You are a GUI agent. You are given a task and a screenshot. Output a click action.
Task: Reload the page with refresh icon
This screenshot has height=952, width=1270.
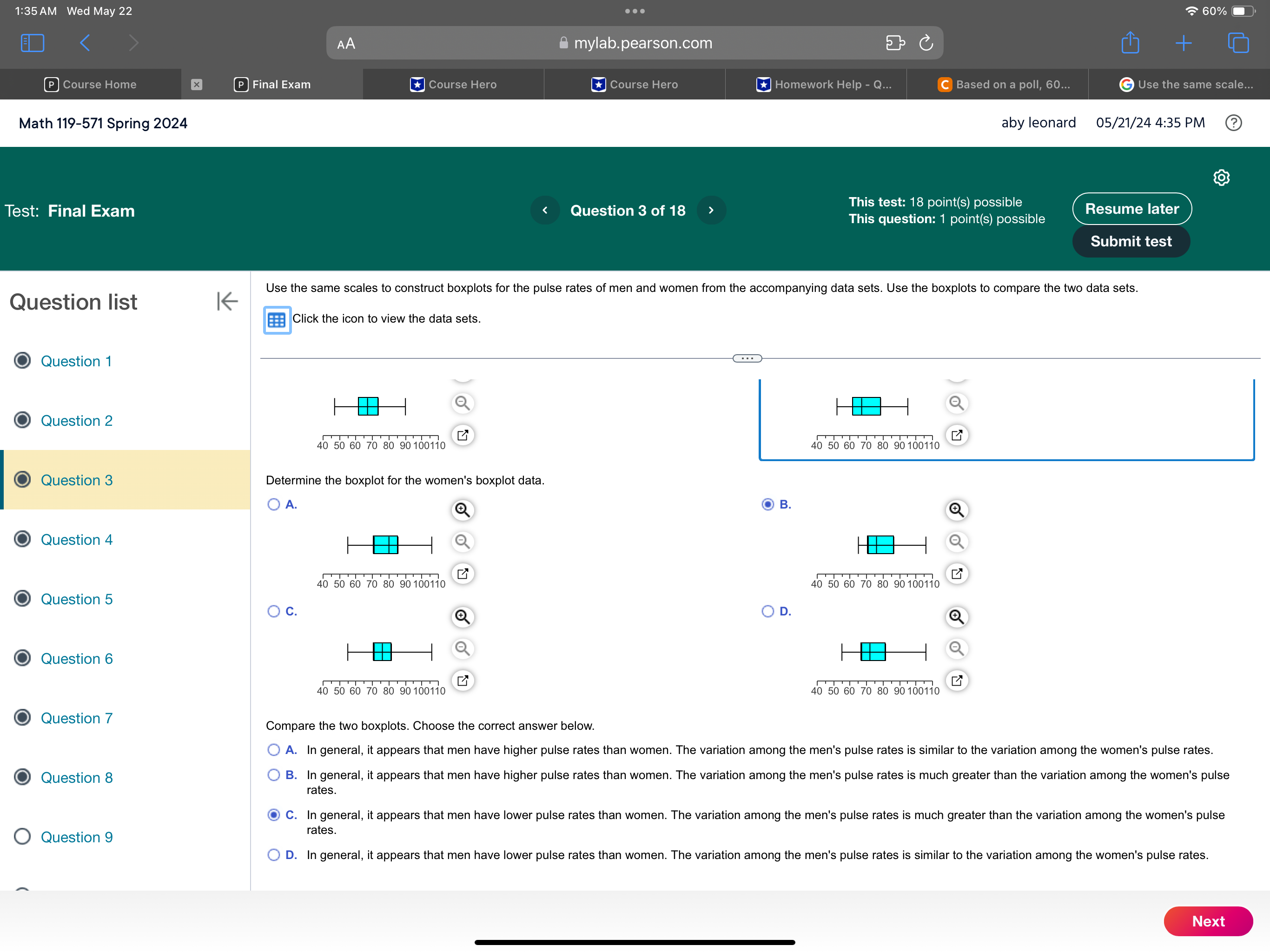coord(926,43)
